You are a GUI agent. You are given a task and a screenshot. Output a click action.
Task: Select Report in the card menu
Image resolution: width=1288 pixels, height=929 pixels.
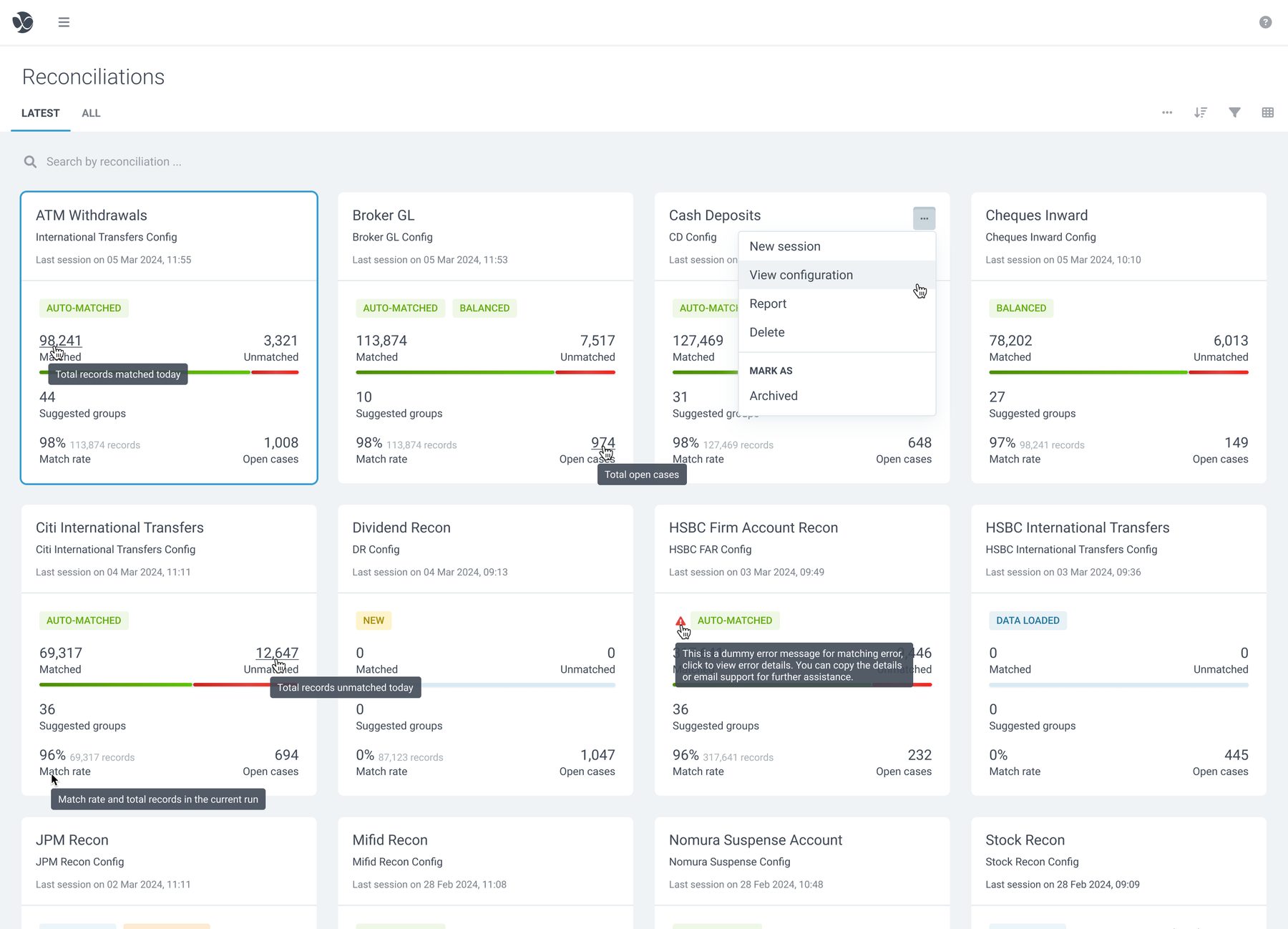click(836, 303)
